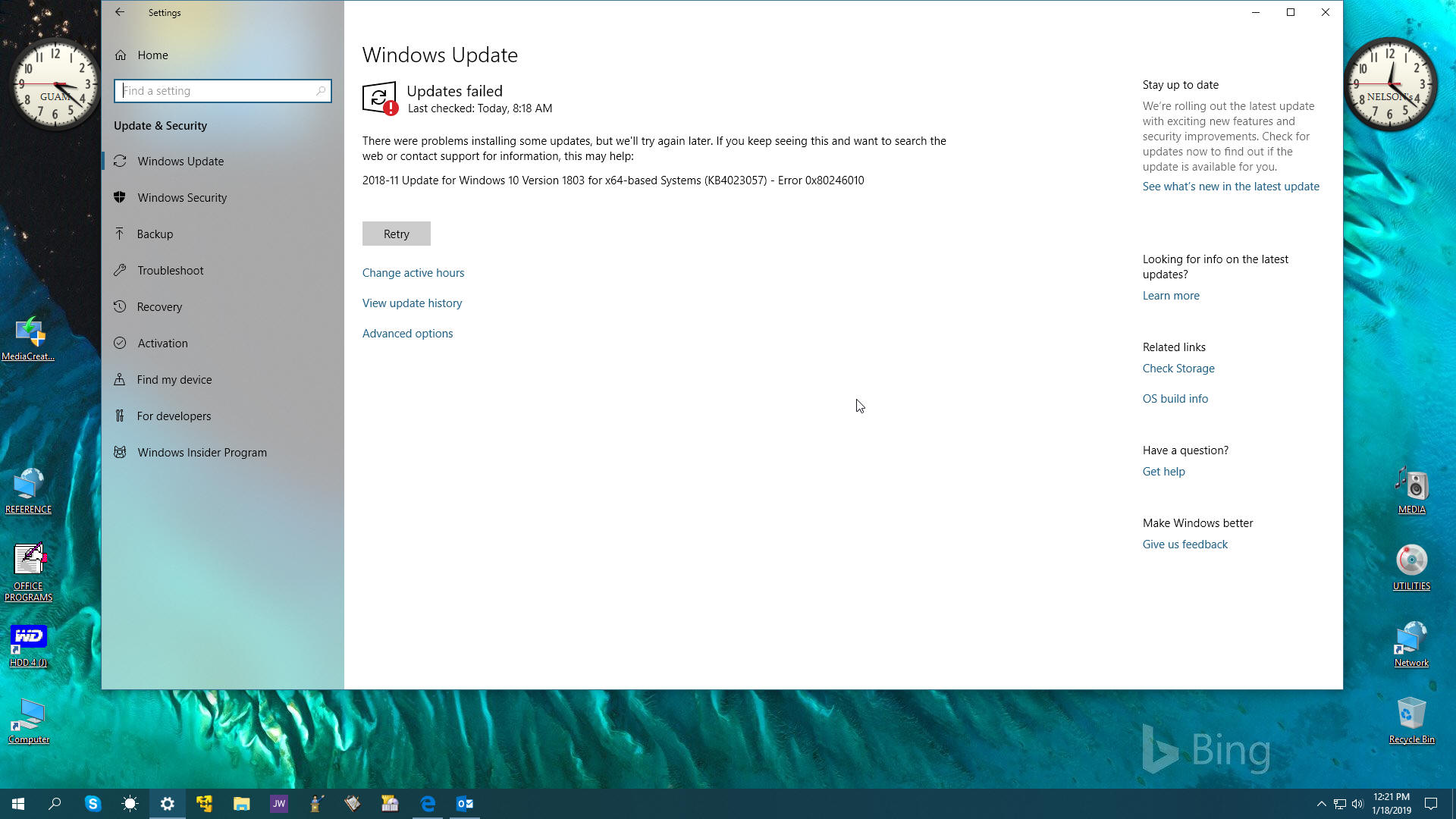Select the MEDIA desktop icon

(1411, 491)
